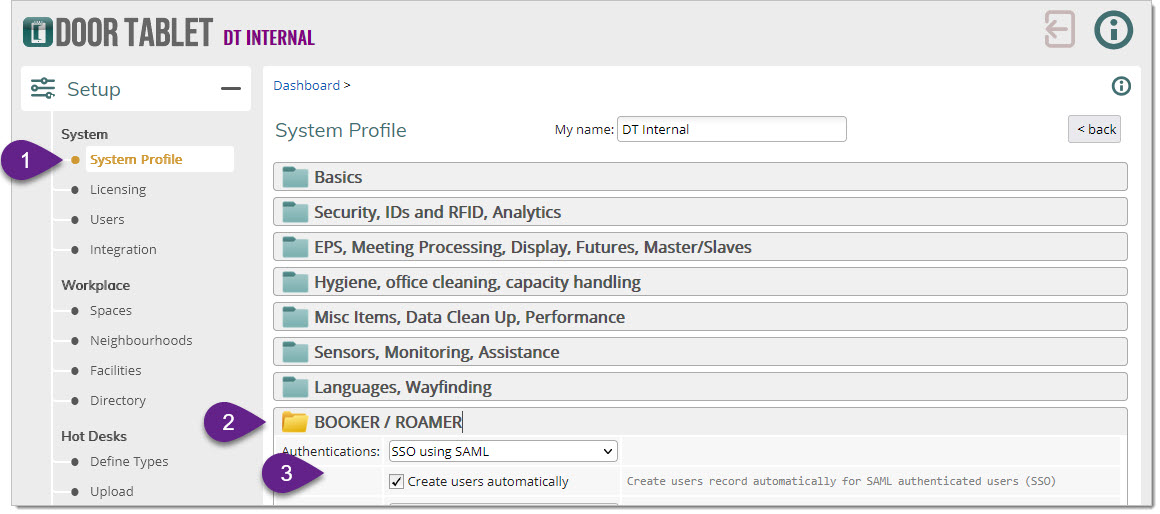Viewport: 1160px width, 514px height.
Task: Click the Door Tablet logo icon
Action: 37,31
